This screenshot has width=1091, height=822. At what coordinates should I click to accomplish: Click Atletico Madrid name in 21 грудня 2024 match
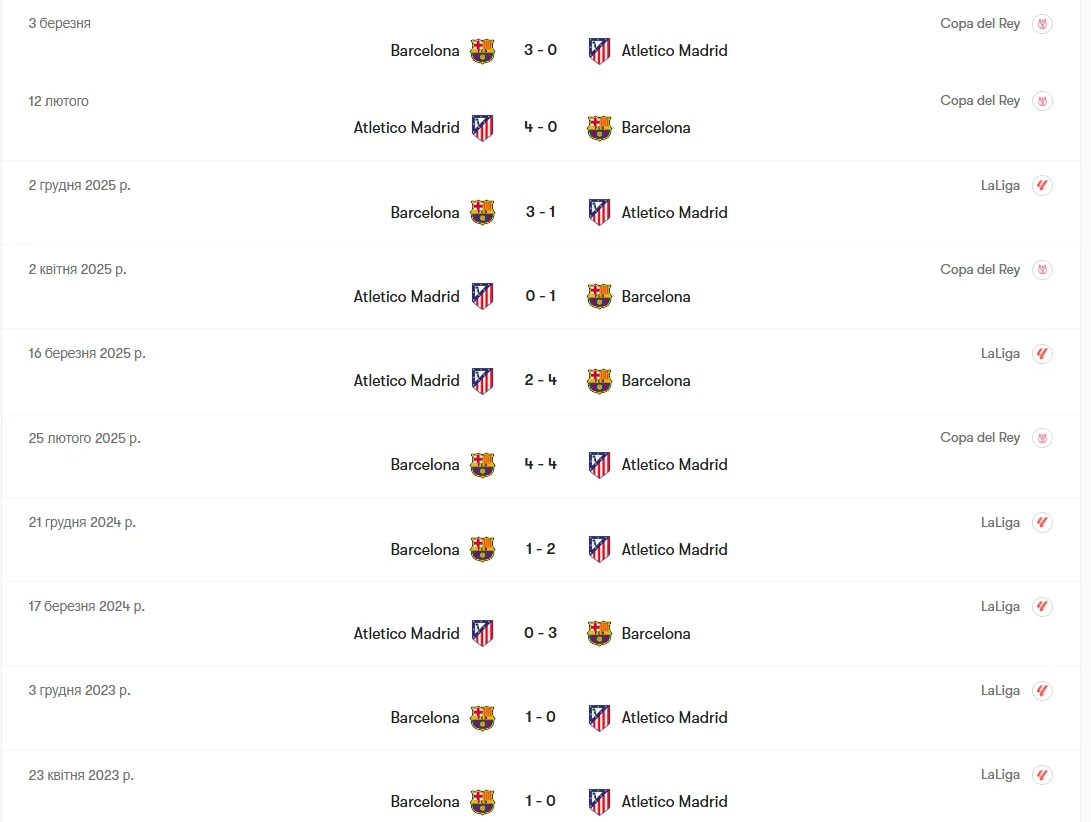[674, 550]
